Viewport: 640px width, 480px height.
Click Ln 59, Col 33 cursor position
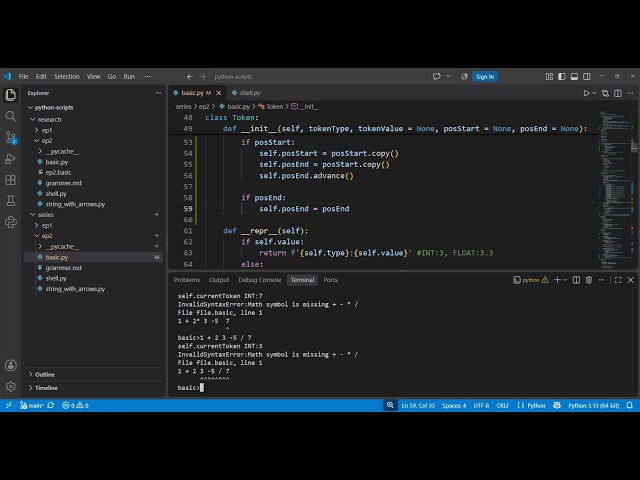[418, 405]
